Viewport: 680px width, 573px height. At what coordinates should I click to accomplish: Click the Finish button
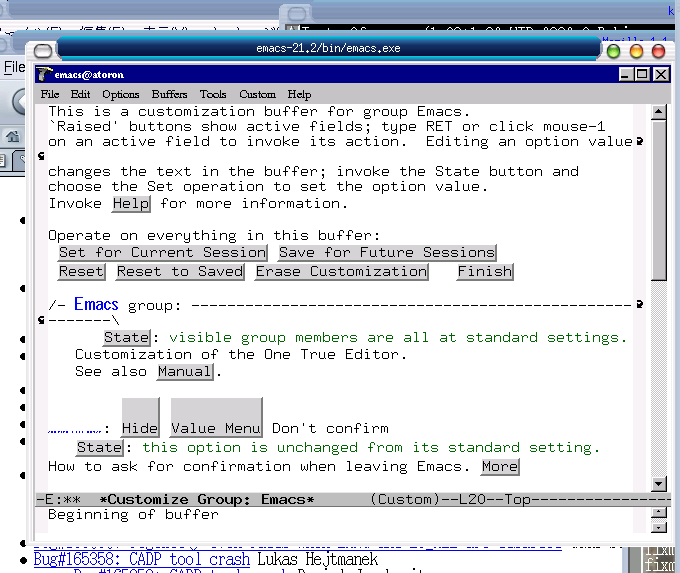485,272
